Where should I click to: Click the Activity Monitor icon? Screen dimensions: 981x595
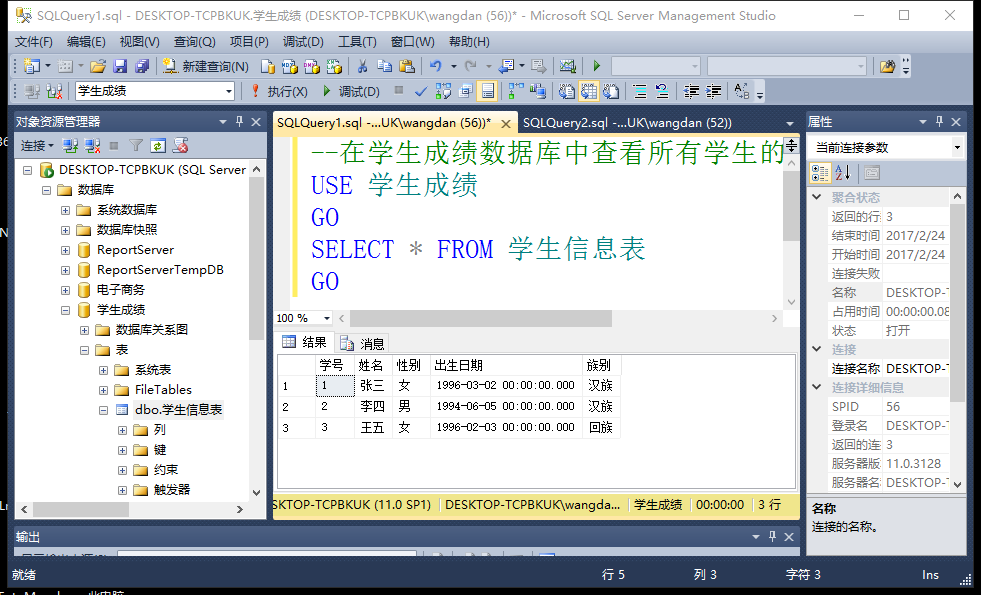(x=567, y=66)
